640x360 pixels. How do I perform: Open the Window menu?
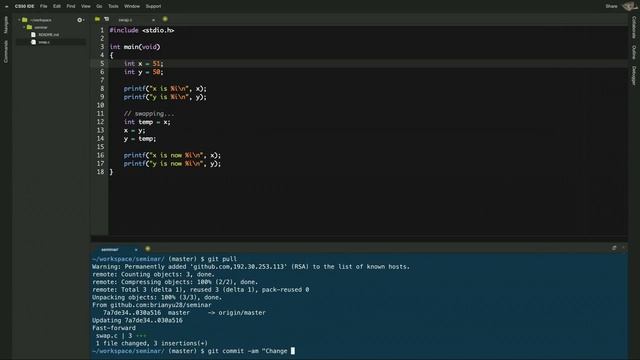pos(132,6)
